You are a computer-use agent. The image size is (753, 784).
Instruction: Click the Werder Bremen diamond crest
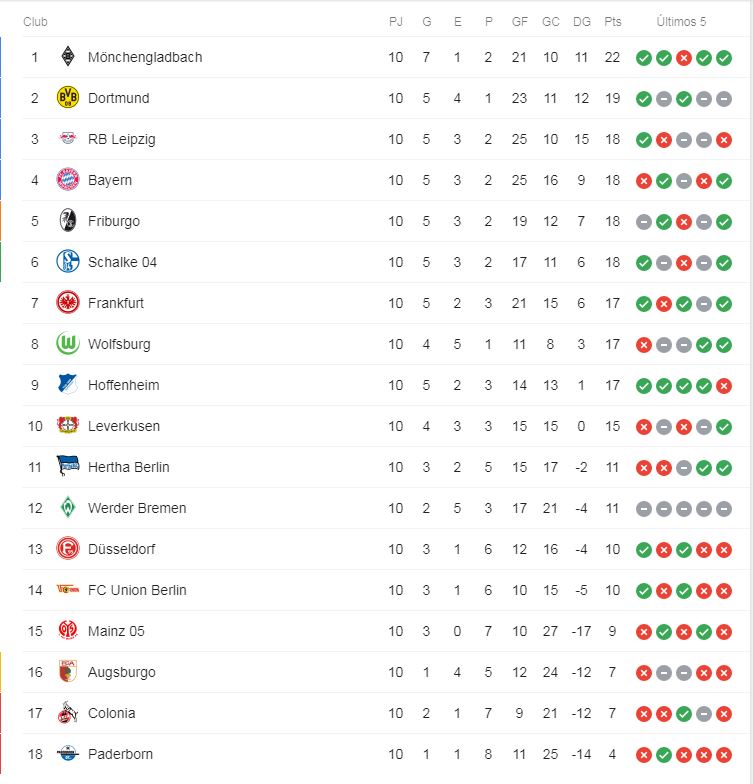click(x=67, y=508)
